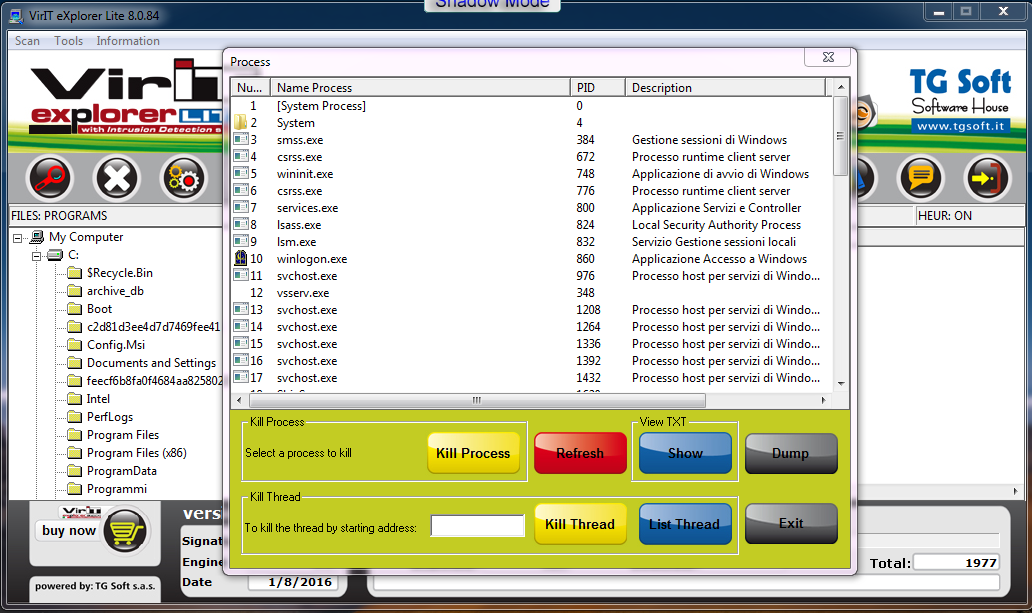This screenshot has height=613, width=1032.
Task: Click the buy now button
Action: click(68, 531)
